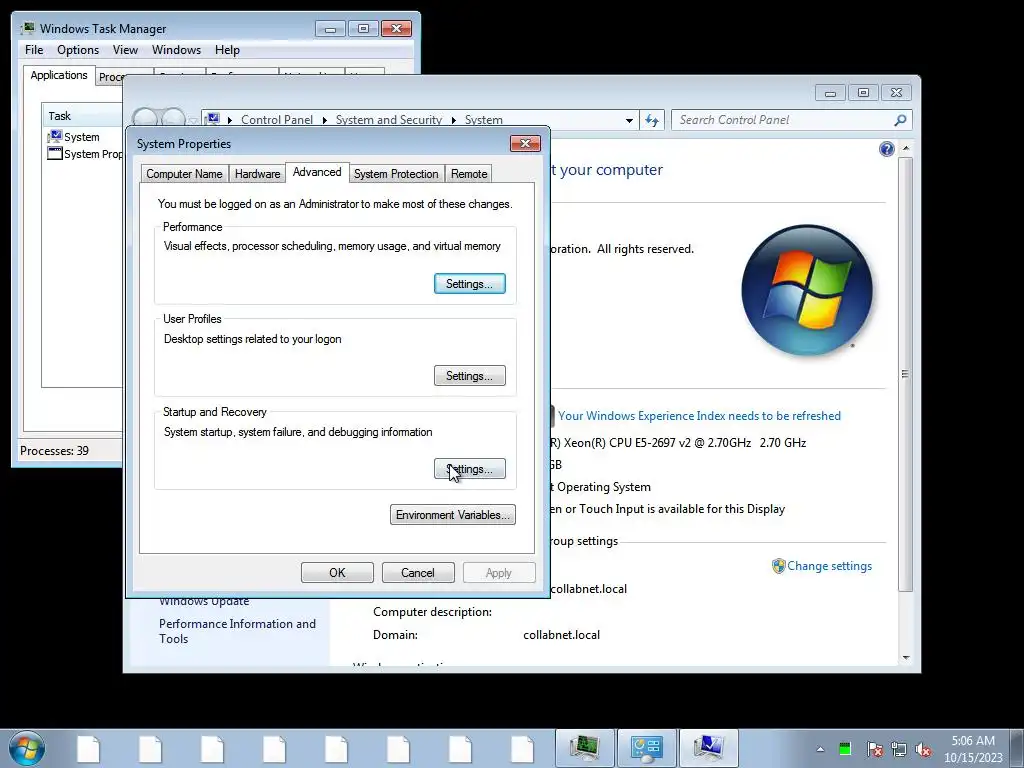1024x768 pixels.
Task: Open the address bar history dropdown arrow
Action: click(x=629, y=120)
